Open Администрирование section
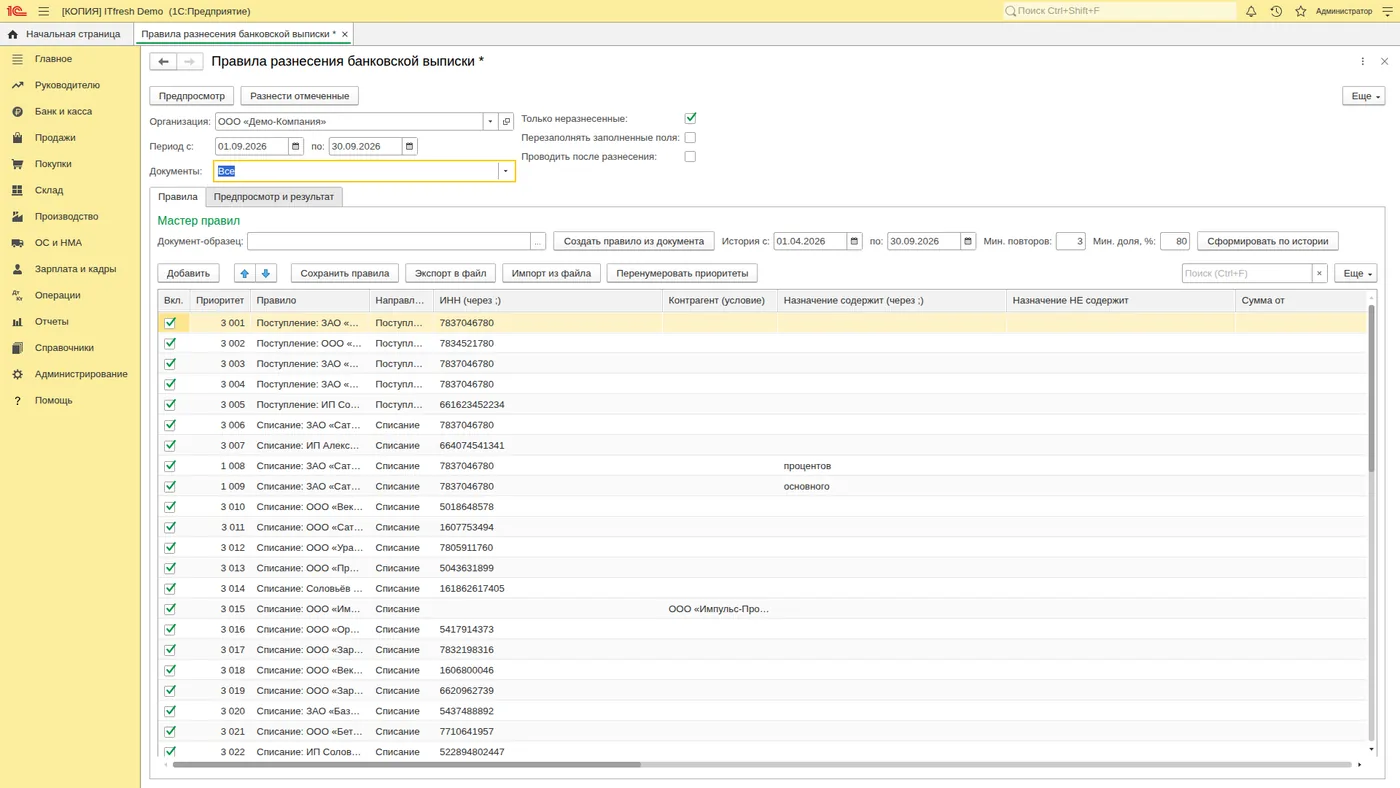Image resolution: width=1400 pixels, height=788 pixels. point(81,374)
